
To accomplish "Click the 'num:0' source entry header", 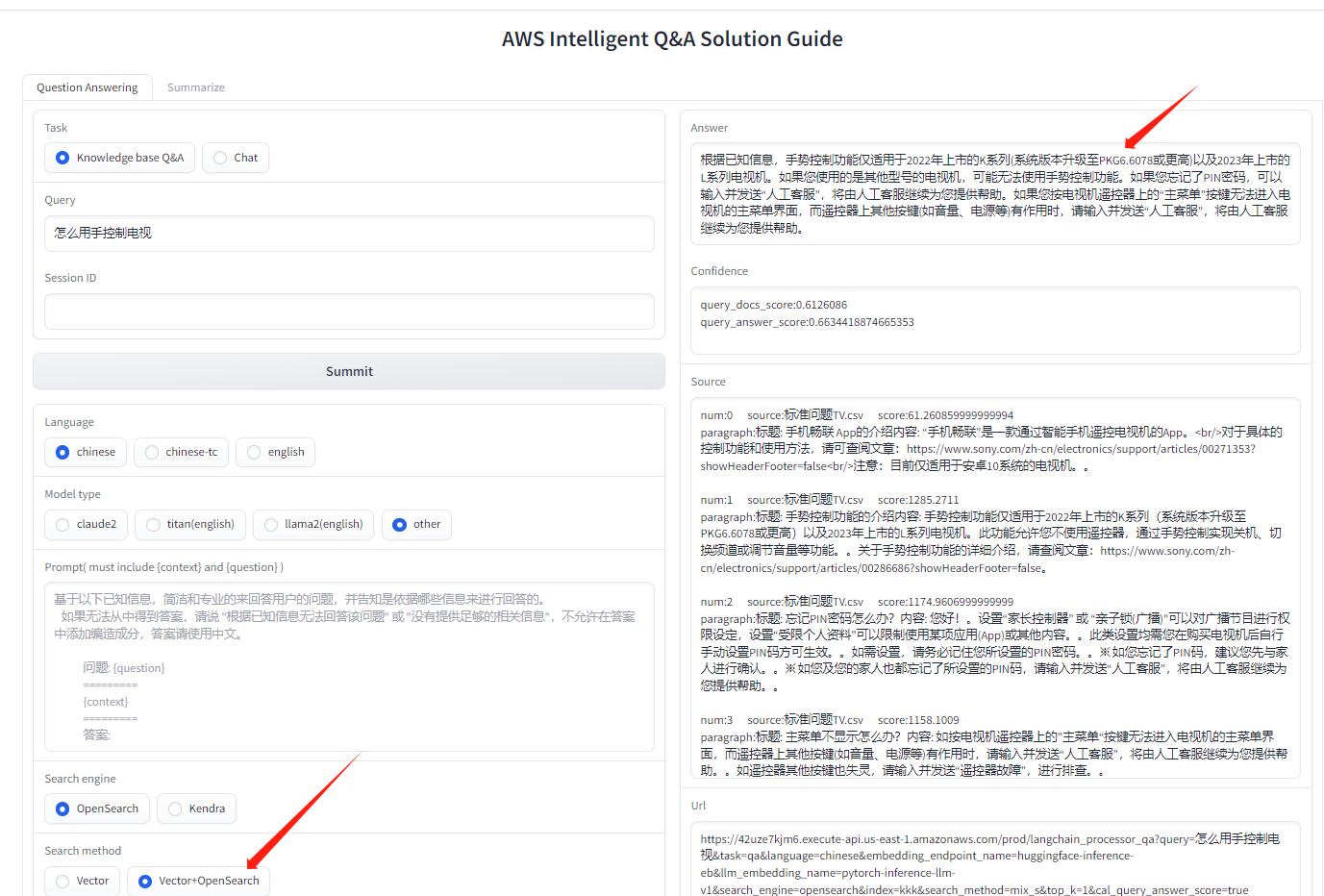I will pos(857,415).
